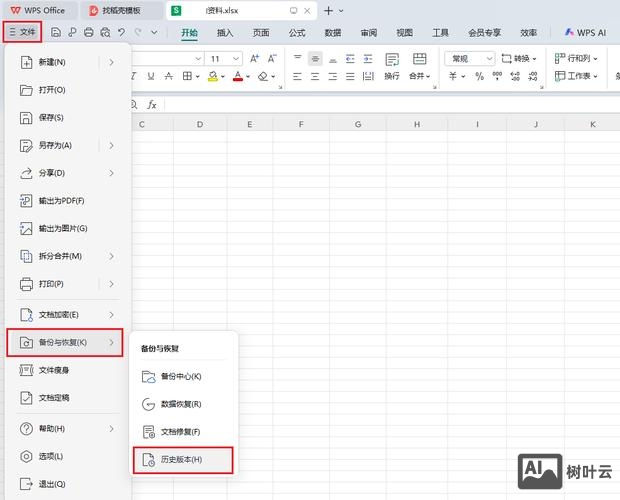Image resolution: width=620 pixels, height=500 pixels.
Task: Open the 效率 ribbon tab
Action: tap(528, 33)
